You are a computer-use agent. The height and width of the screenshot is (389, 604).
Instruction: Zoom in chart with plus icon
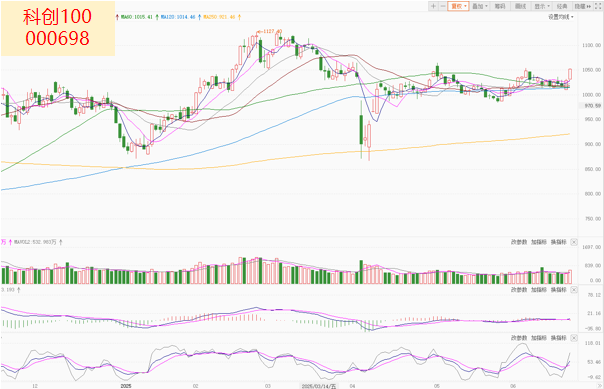pyautogui.click(x=433, y=6)
